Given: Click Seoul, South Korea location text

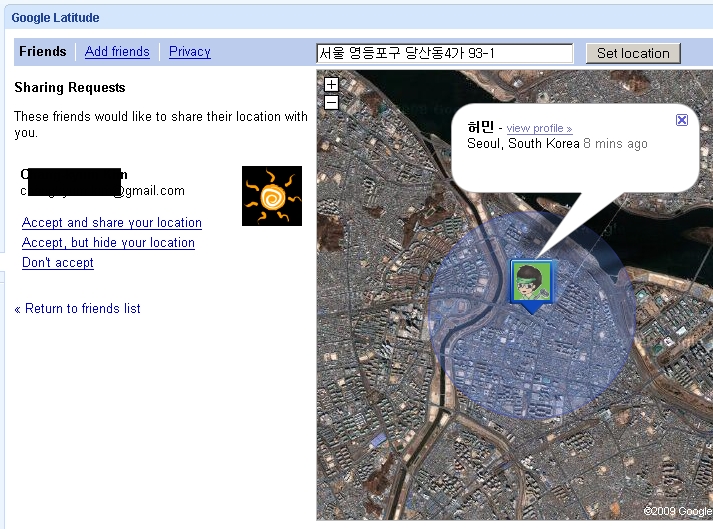Looking at the screenshot, I should 523,144.
